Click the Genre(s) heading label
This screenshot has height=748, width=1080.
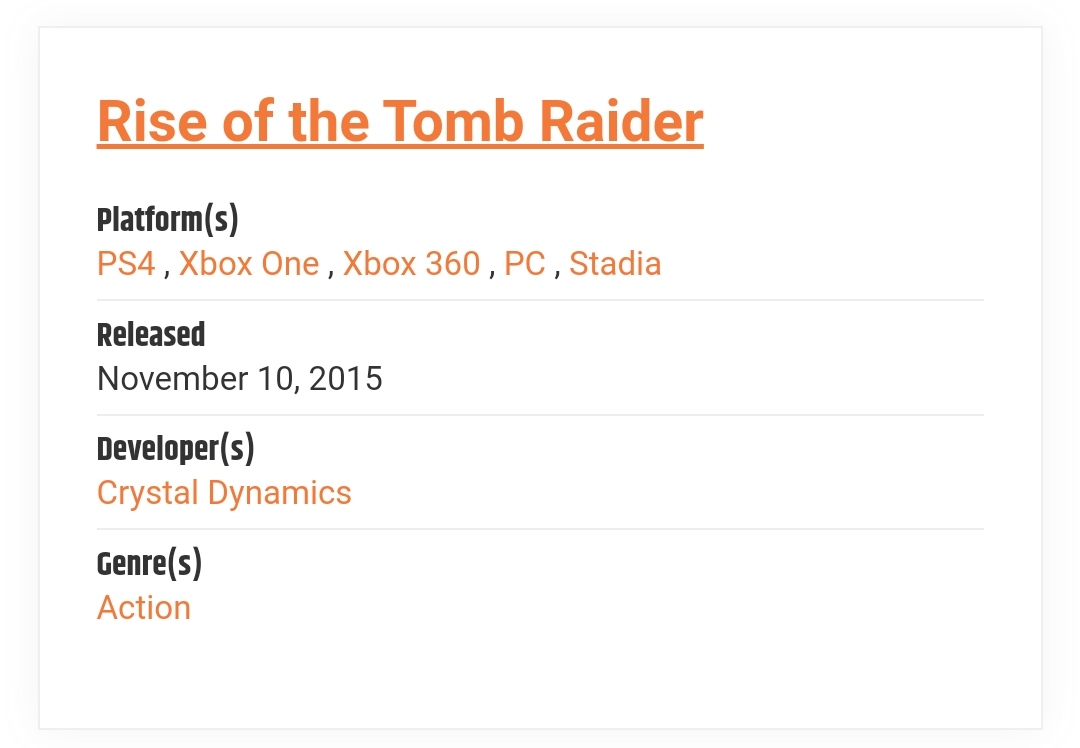point(149,564)
